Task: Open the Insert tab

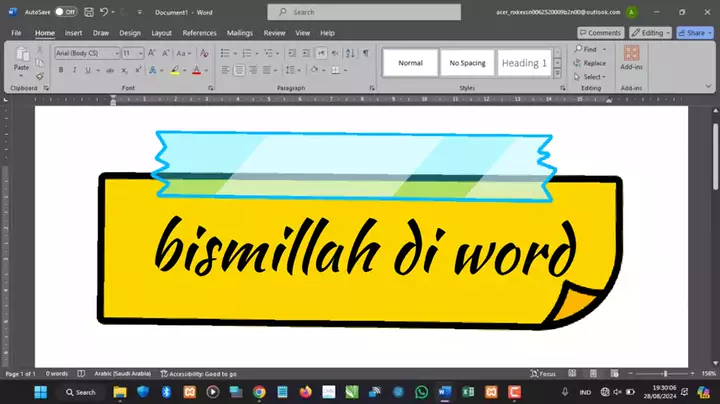Action: click(x=73, y=32)
